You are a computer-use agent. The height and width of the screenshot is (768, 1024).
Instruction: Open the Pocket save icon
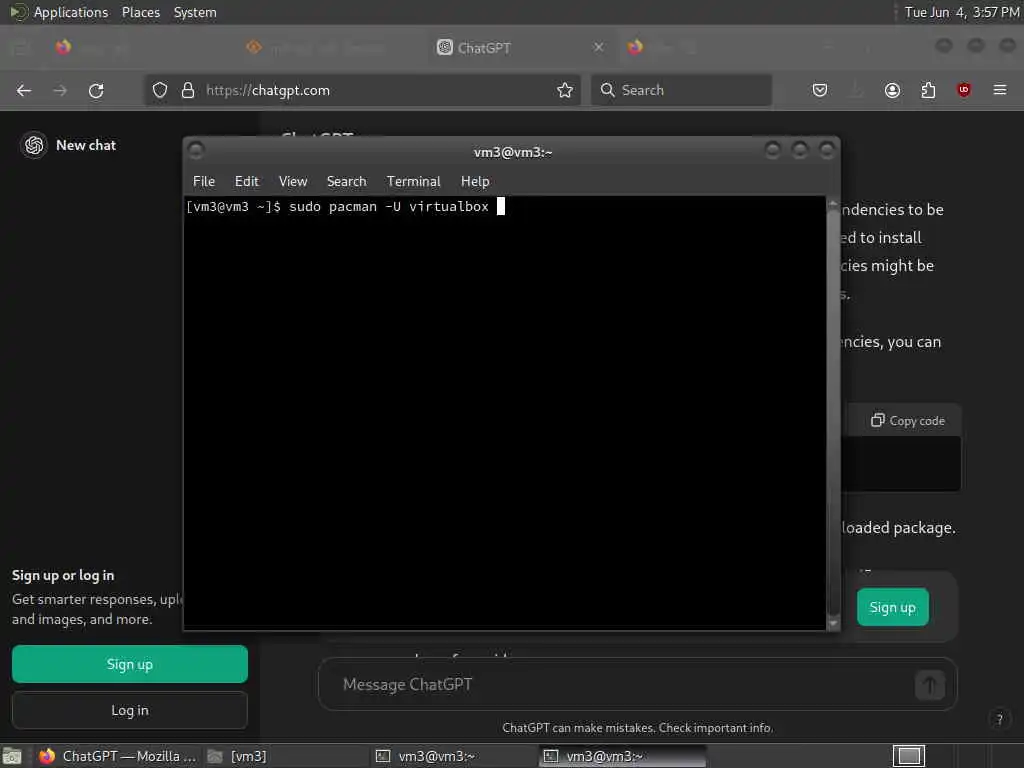point(820,90)
